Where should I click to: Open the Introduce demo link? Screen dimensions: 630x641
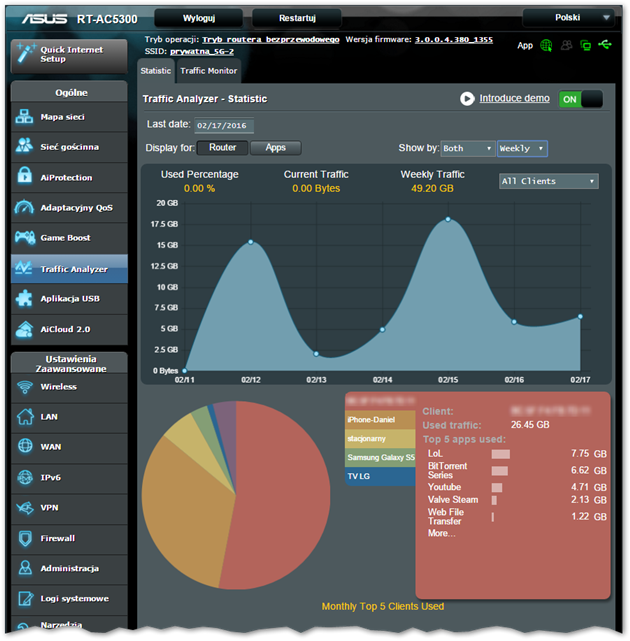514,98
